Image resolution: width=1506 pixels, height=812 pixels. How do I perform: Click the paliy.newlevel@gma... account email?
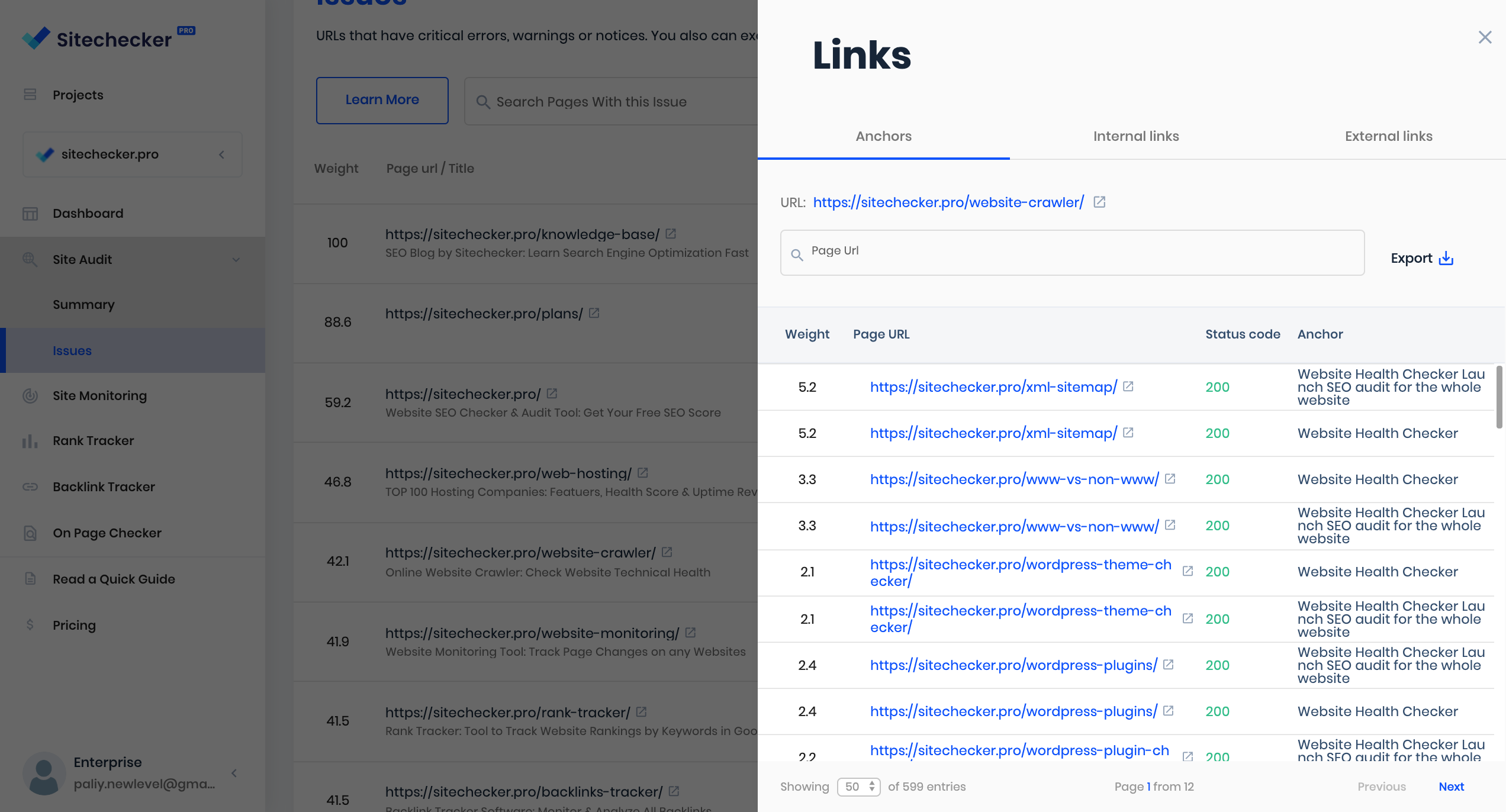click(x=144, y=784)
